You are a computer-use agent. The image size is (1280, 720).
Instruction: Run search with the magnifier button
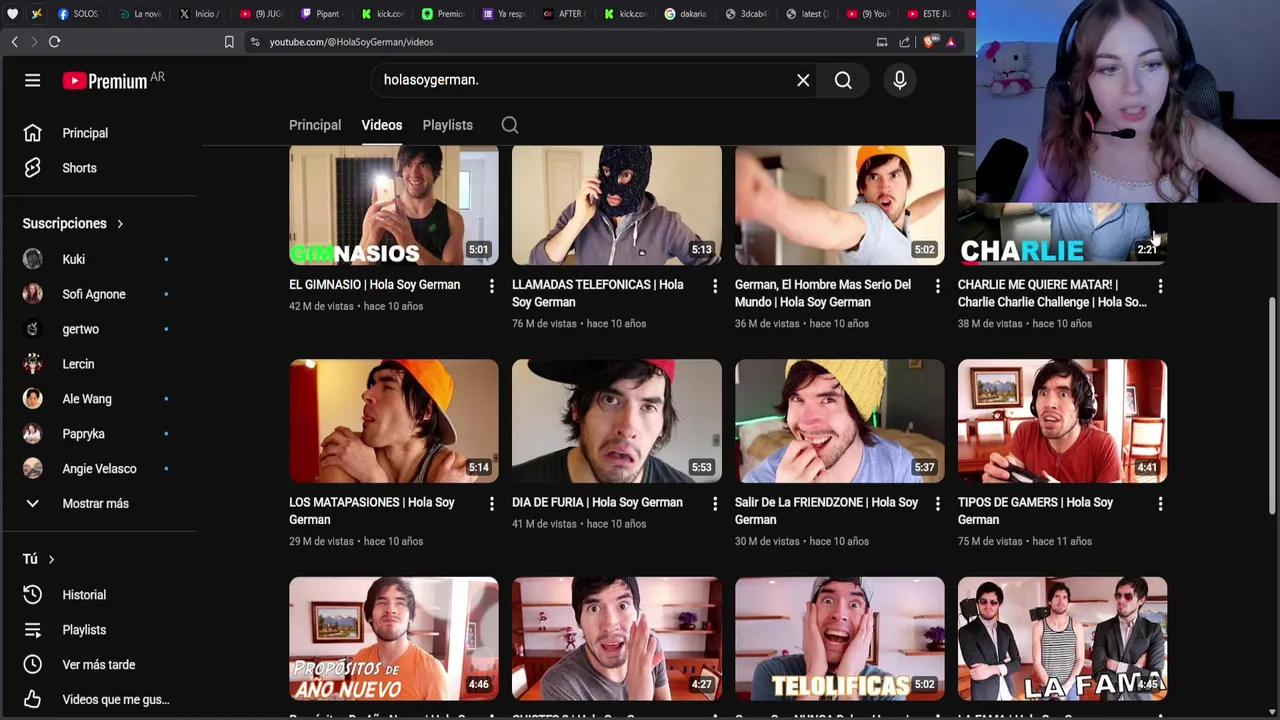843,81
